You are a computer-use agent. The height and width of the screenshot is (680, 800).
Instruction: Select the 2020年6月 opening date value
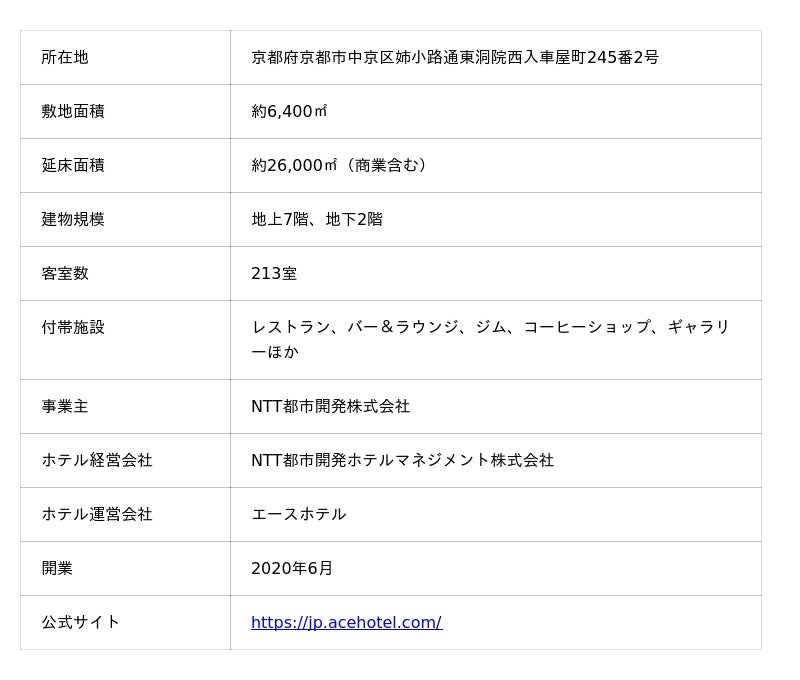pos(292,568)
